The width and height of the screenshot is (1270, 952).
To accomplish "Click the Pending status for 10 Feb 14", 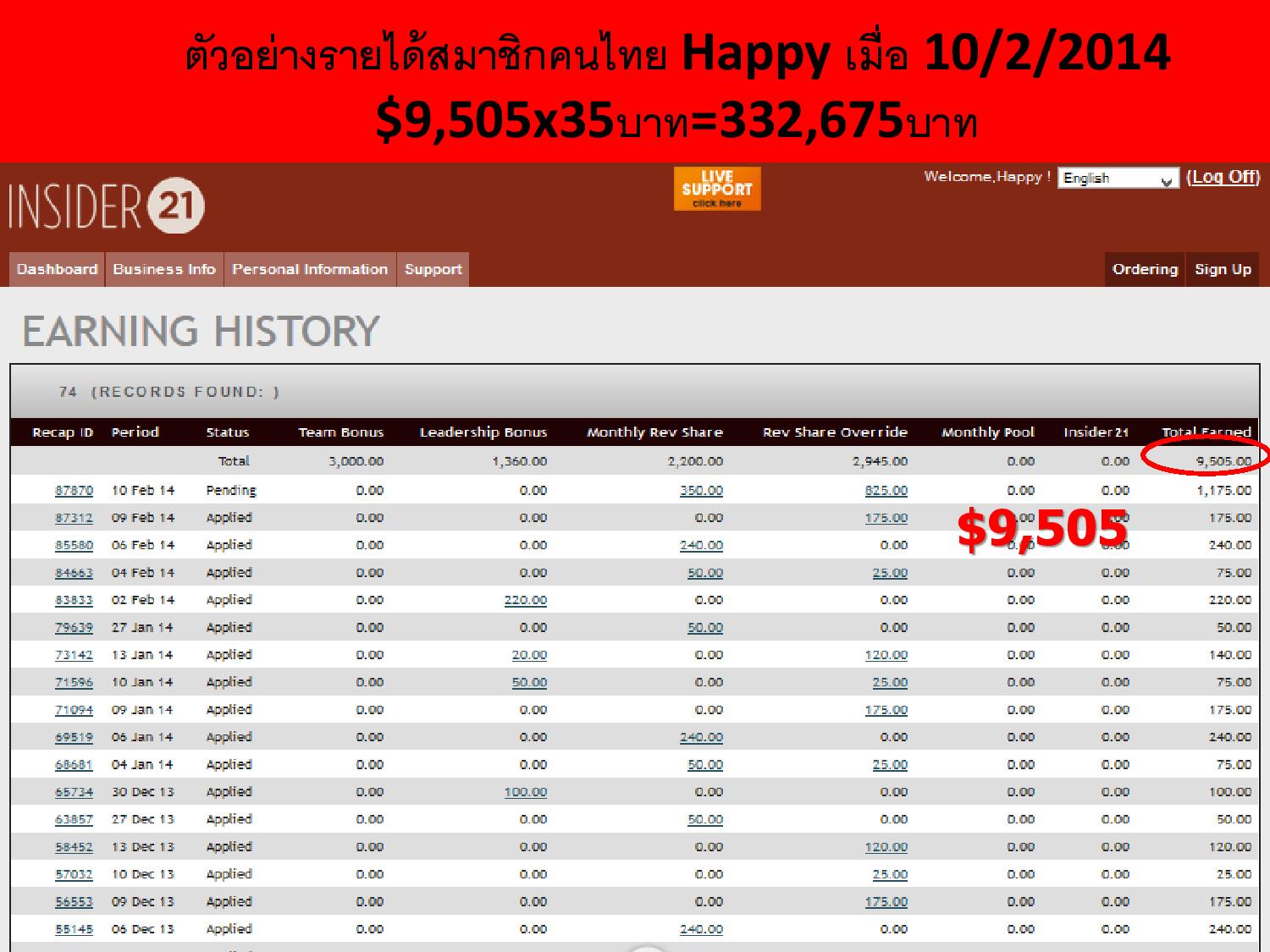I will point(230,491).
